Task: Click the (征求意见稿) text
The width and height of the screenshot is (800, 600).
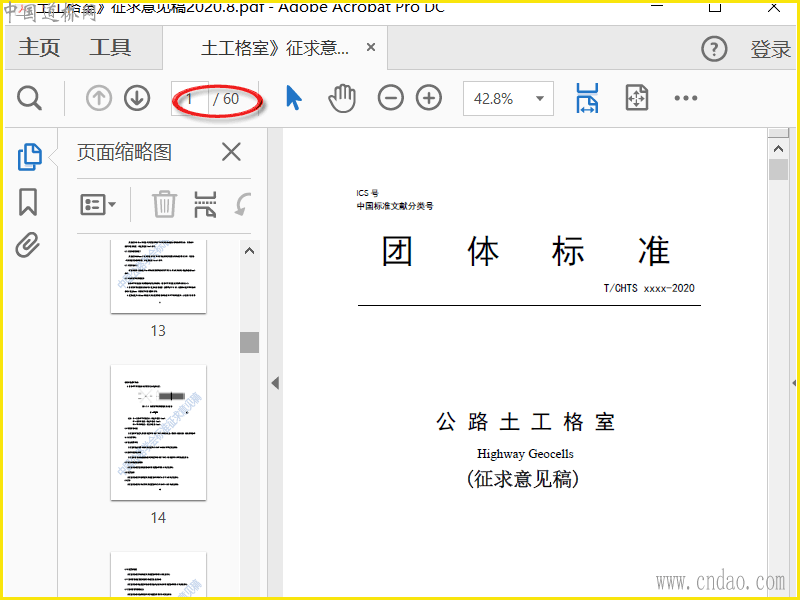Action: click(523, 479)
